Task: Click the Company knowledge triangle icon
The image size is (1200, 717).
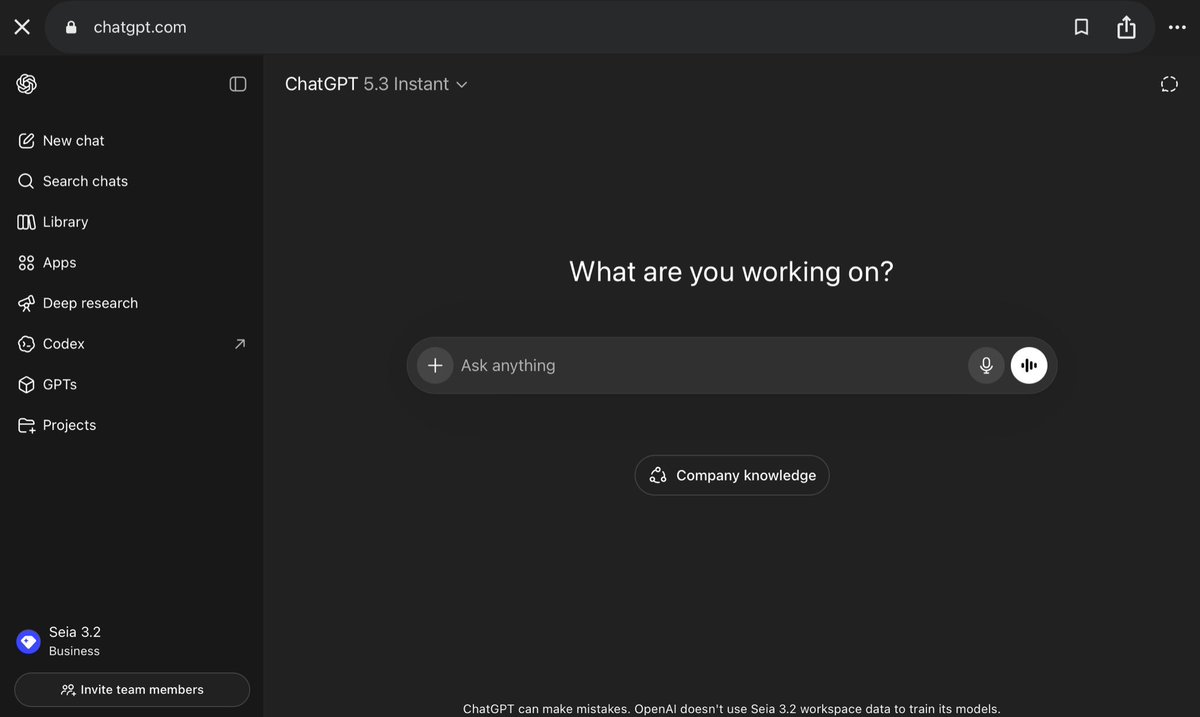Action: click(x=658, y=475)
